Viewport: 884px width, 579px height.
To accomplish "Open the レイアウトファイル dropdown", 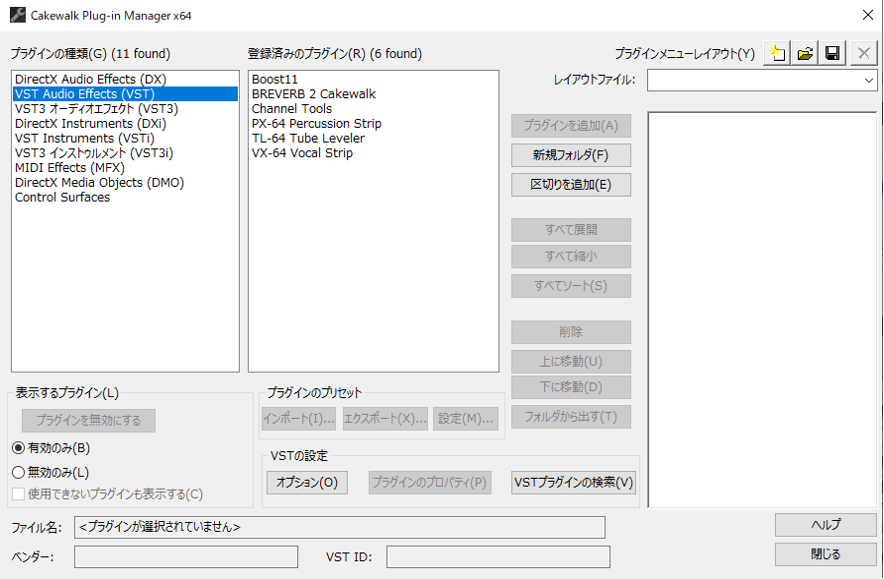I will click(x=868, y=80).
